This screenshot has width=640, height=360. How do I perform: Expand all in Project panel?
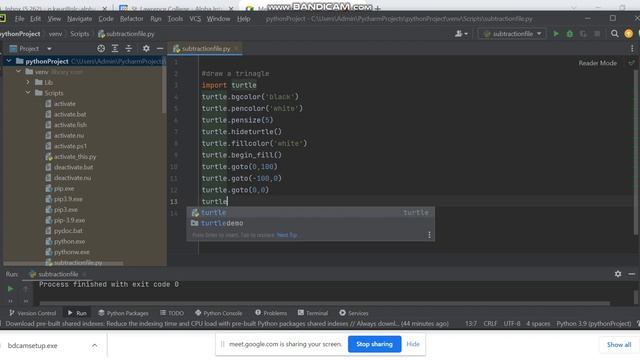pyautogui.click(x=115, y=49)
